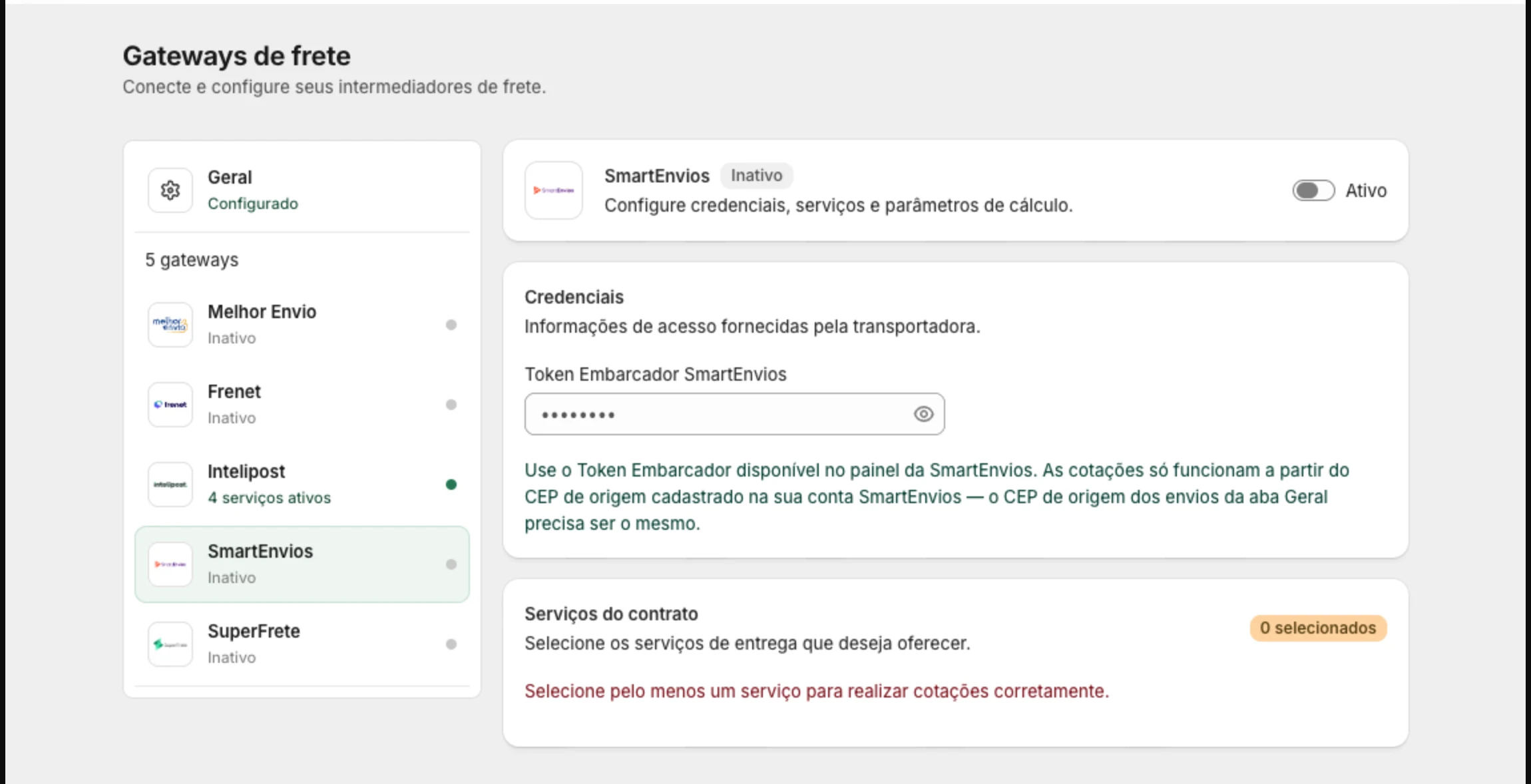Click the 4 serviços ativos text
This screenshot has height=784, width=1531.
pyautogui.click(x=269, y=498)
